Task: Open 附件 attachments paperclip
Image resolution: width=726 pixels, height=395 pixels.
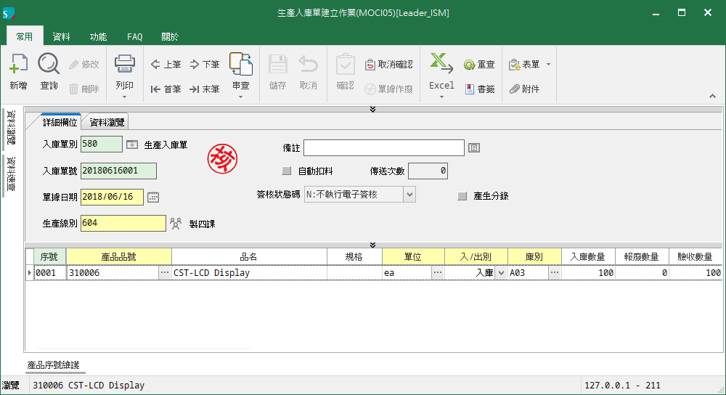Action: (x=524, y=89)
